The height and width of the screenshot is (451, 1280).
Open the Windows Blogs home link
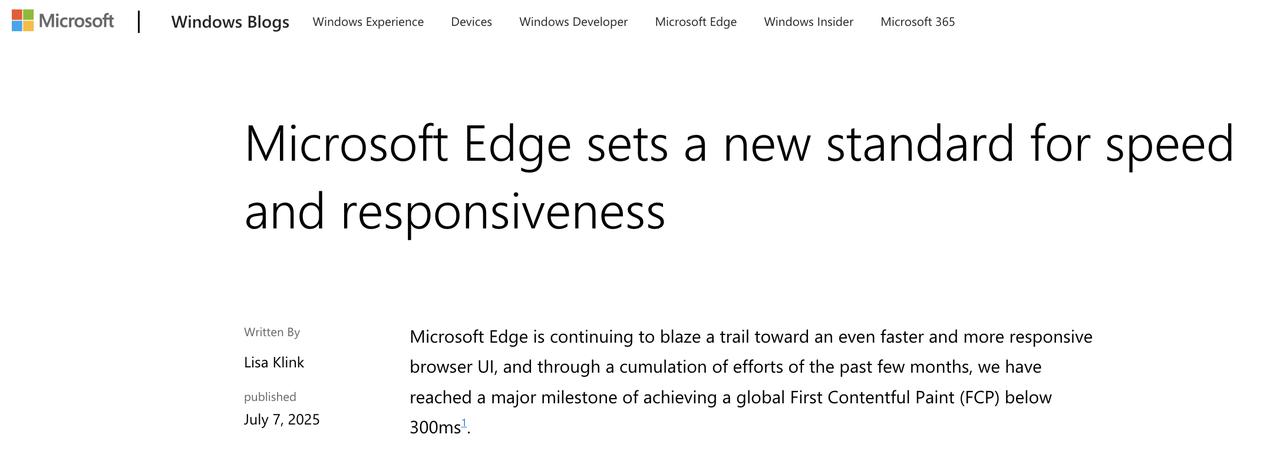pyautogui.click(x=230, y=21)
